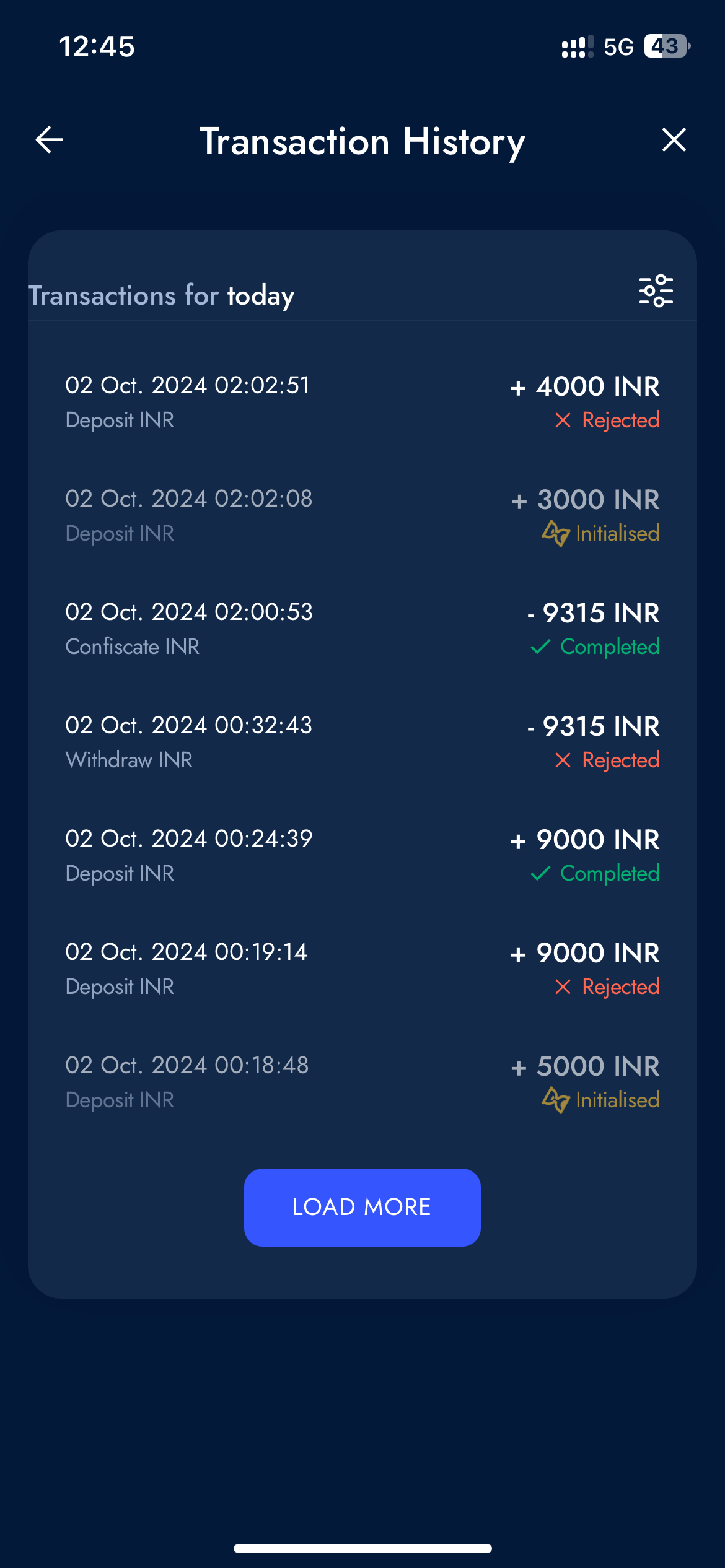Viewport: 725px width, 1568px height.
Task: Tap the LOAD MORE button
Action: pyautogui.click(x=362, y=1207)
